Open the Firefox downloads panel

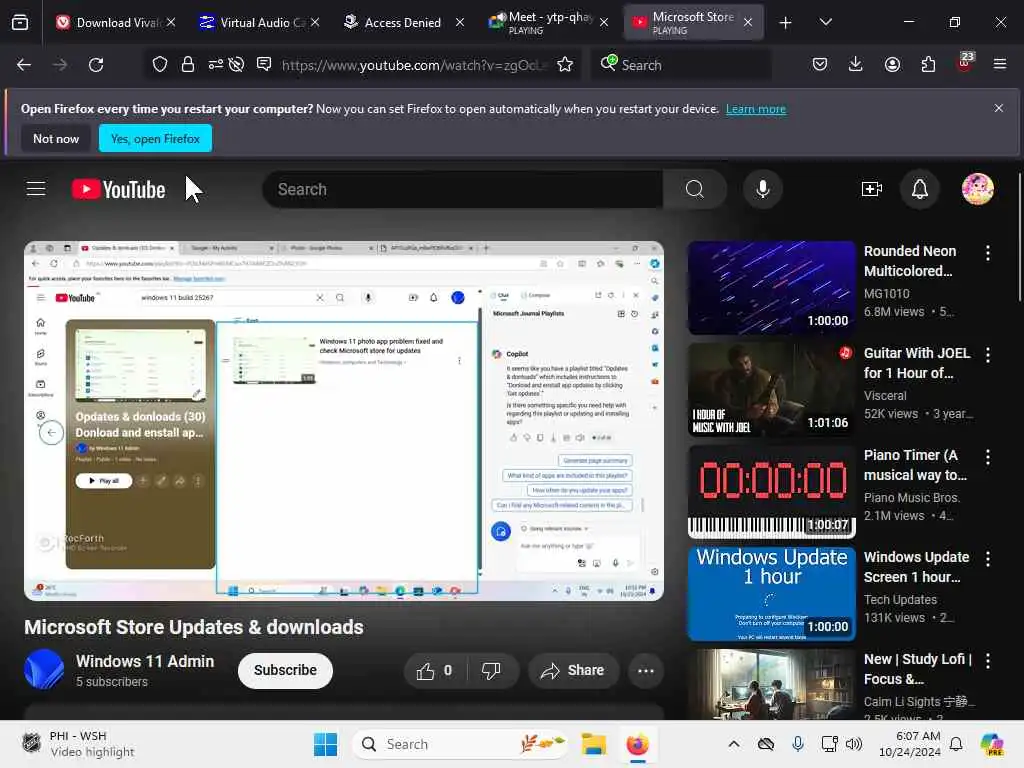tap(856, 64)
